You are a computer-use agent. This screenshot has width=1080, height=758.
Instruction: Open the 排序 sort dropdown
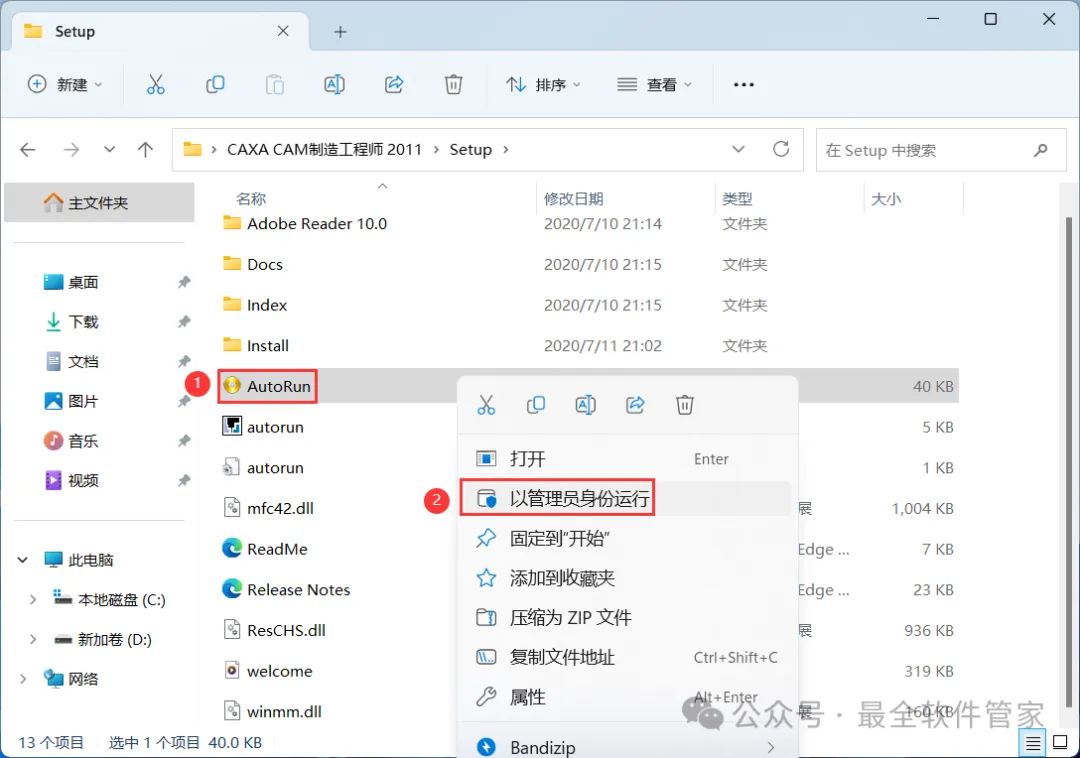pyautogui.click(x=544, y=85)
